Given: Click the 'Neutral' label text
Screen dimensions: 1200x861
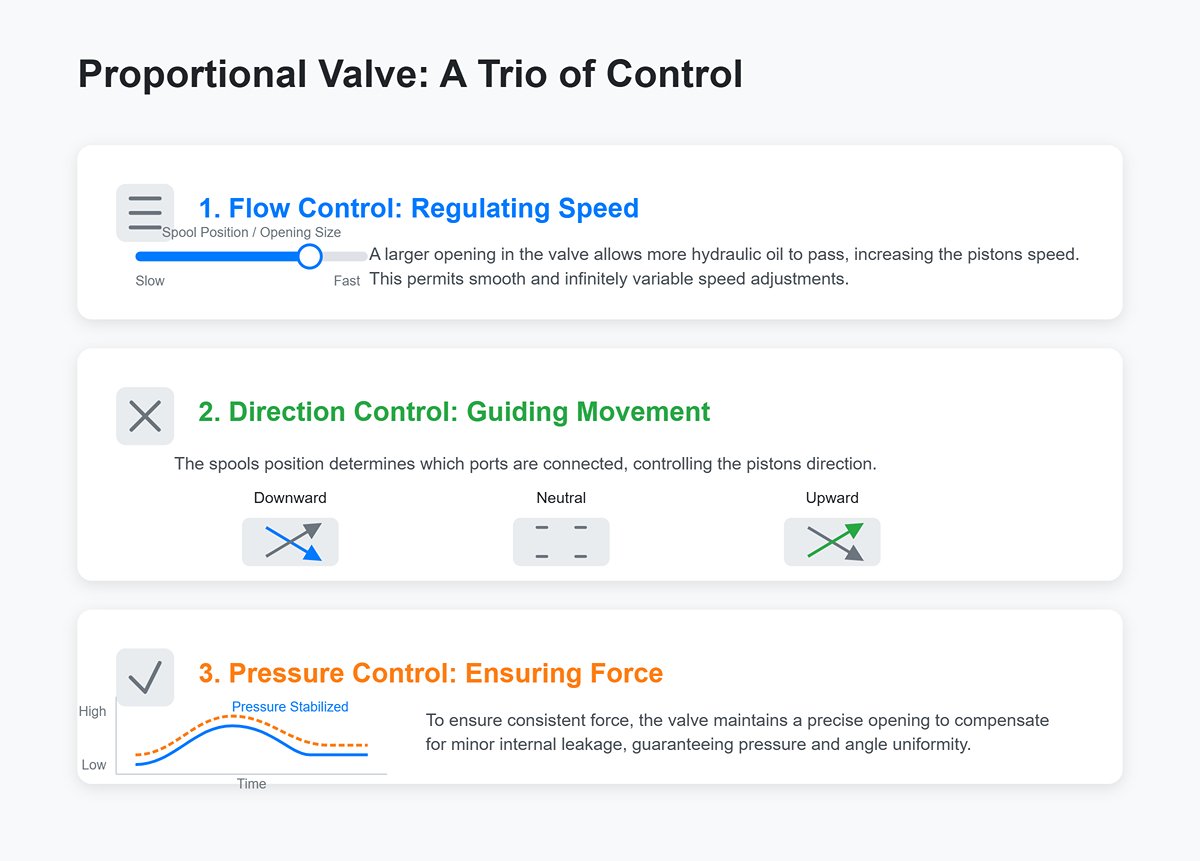Looking at the screenshot, I should (x=561, y=498).
